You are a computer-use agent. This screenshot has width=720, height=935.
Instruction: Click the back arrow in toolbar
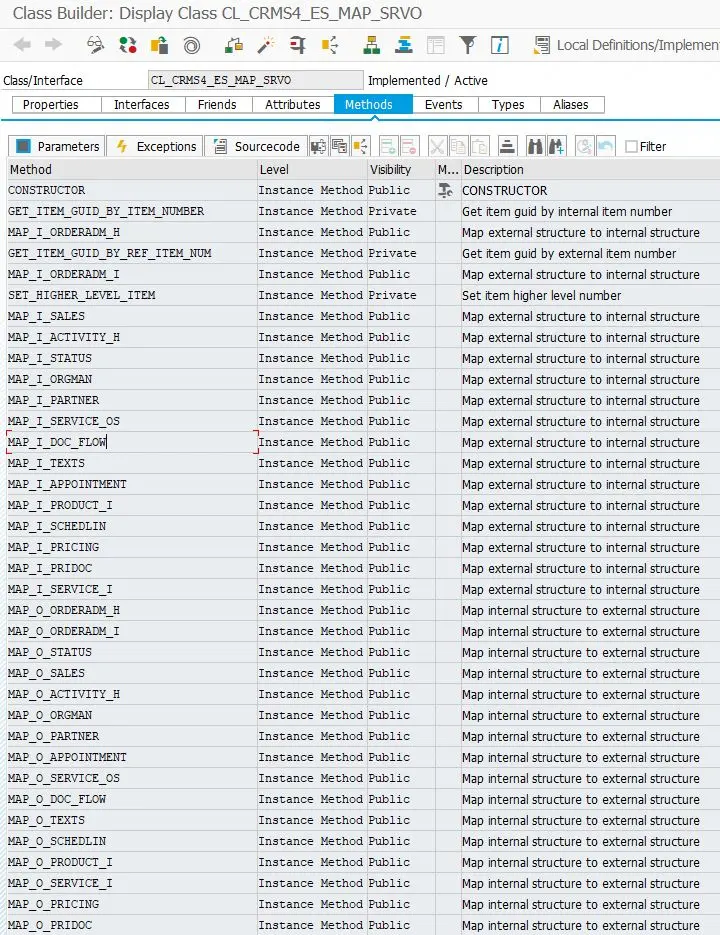coord(22,45)
